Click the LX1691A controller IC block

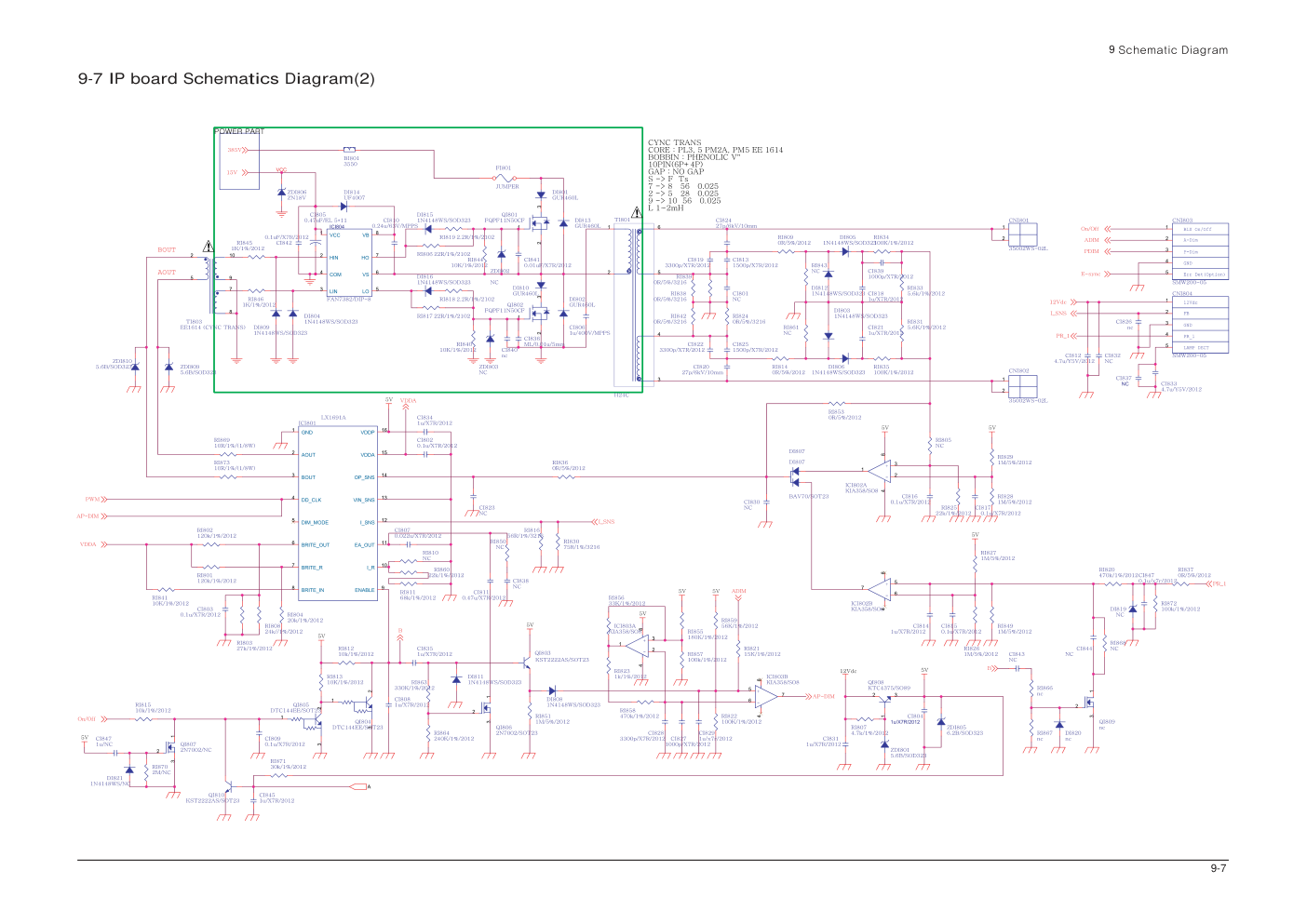(x=338, y=512)
